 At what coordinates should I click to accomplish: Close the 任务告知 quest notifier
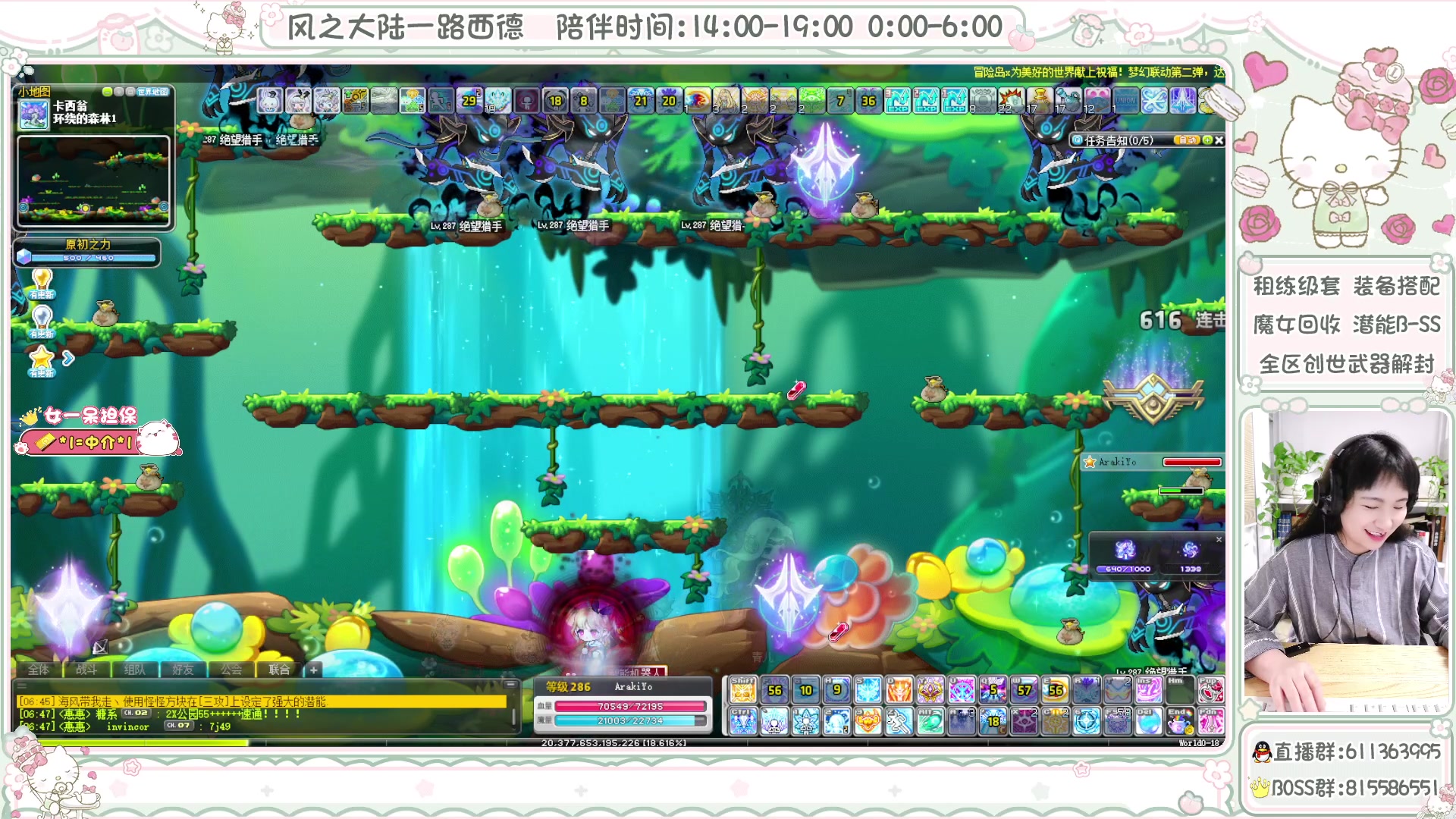coord(1219,140)
